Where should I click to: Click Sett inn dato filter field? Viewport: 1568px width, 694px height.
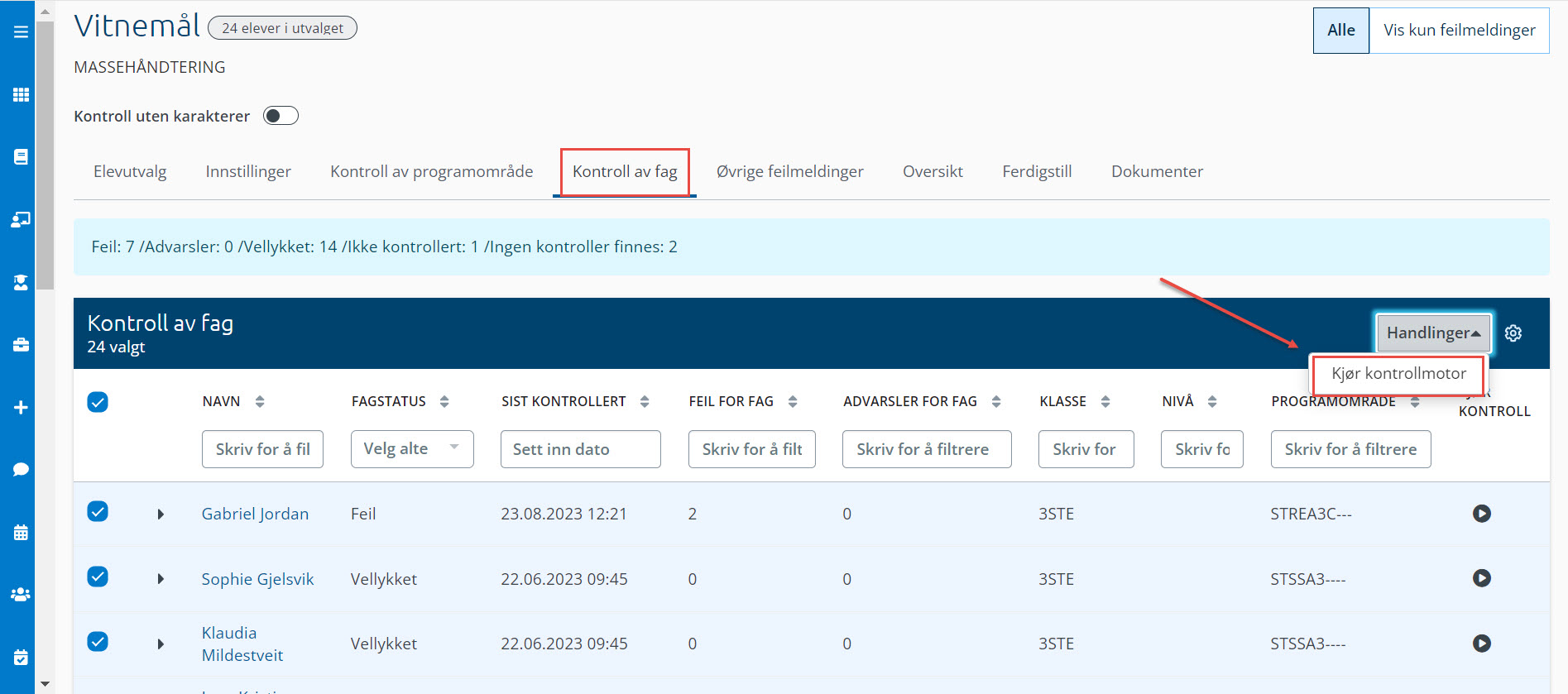click(581, 449)
